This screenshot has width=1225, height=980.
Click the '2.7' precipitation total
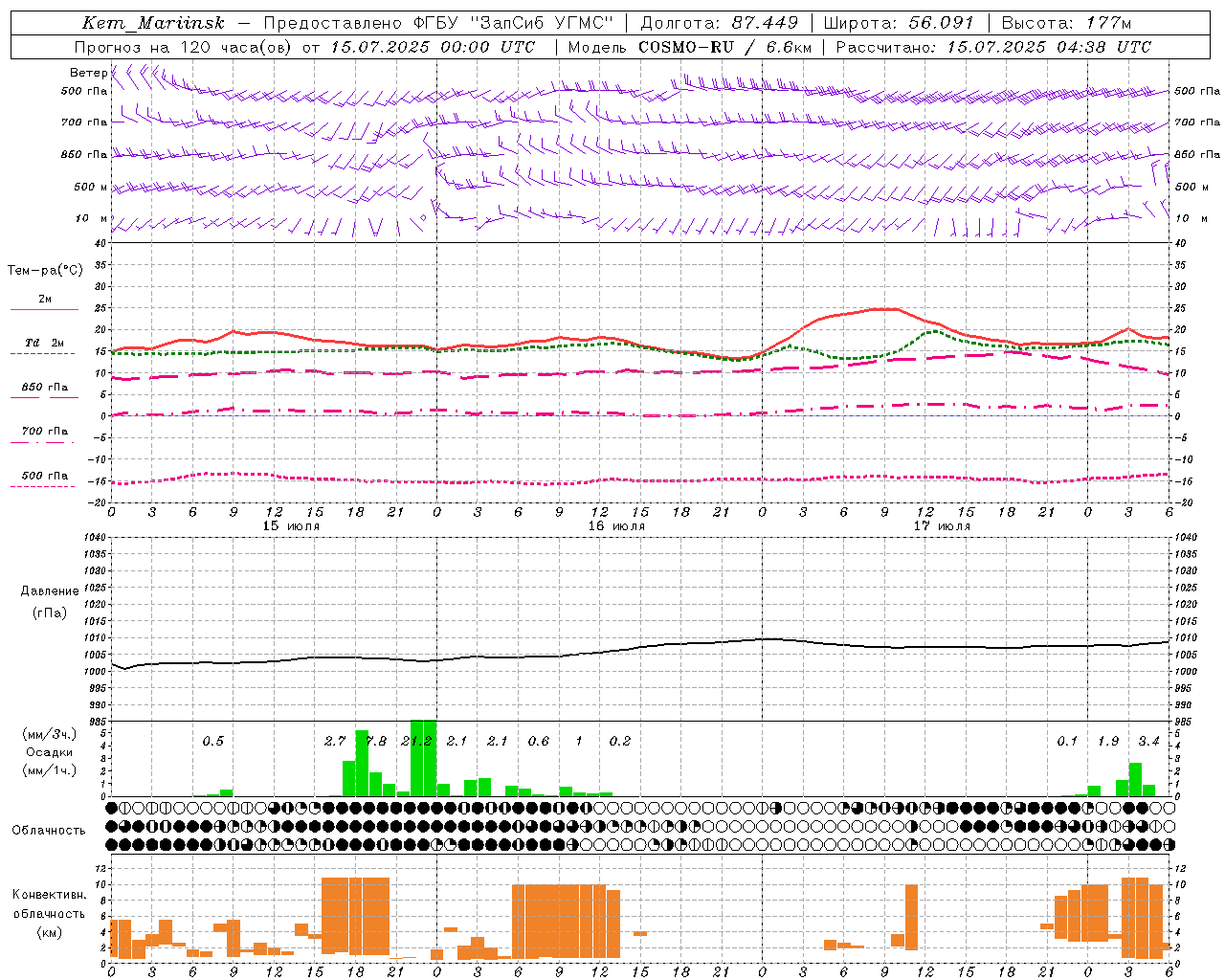pos(335,742)
